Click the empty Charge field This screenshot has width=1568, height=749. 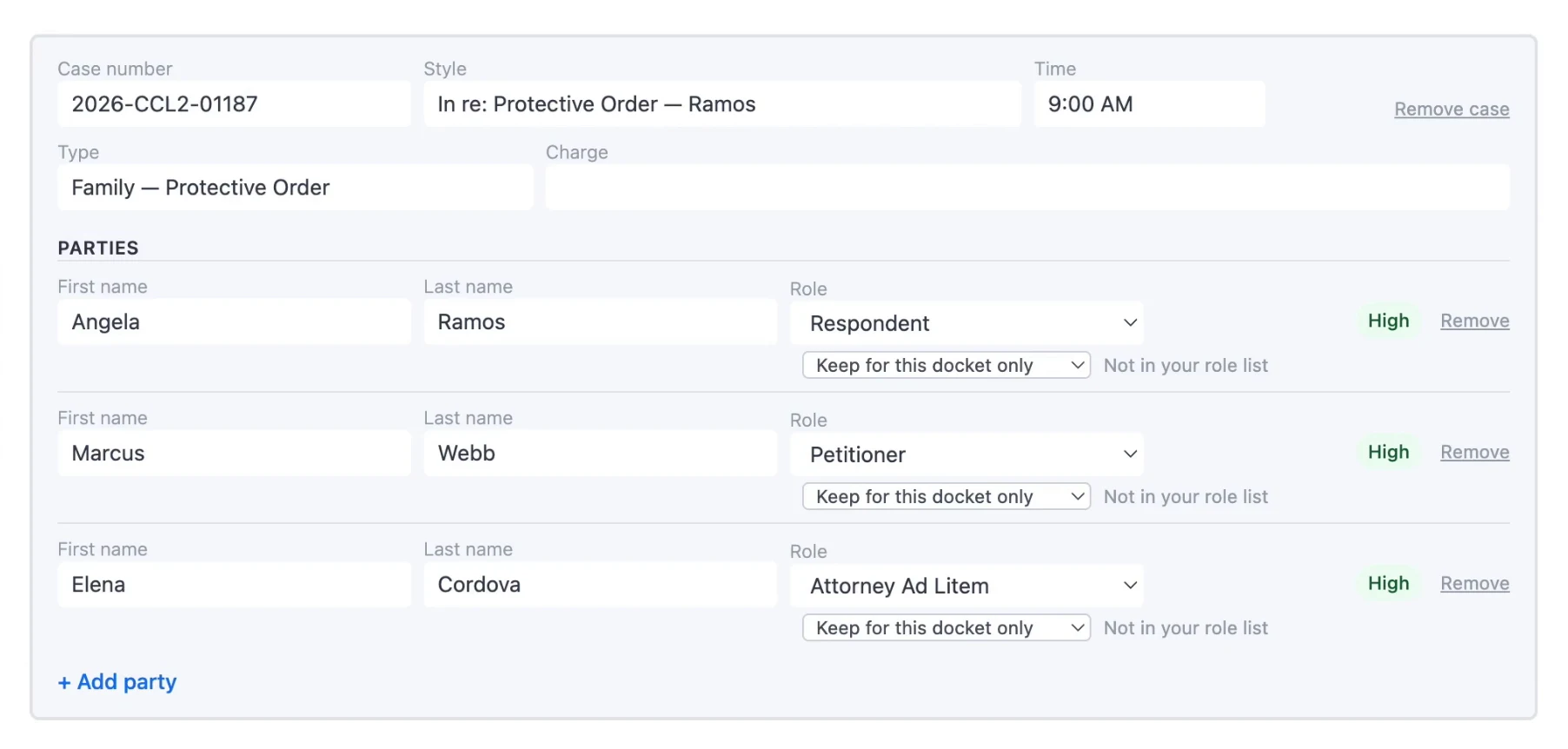coord(1027,188)
